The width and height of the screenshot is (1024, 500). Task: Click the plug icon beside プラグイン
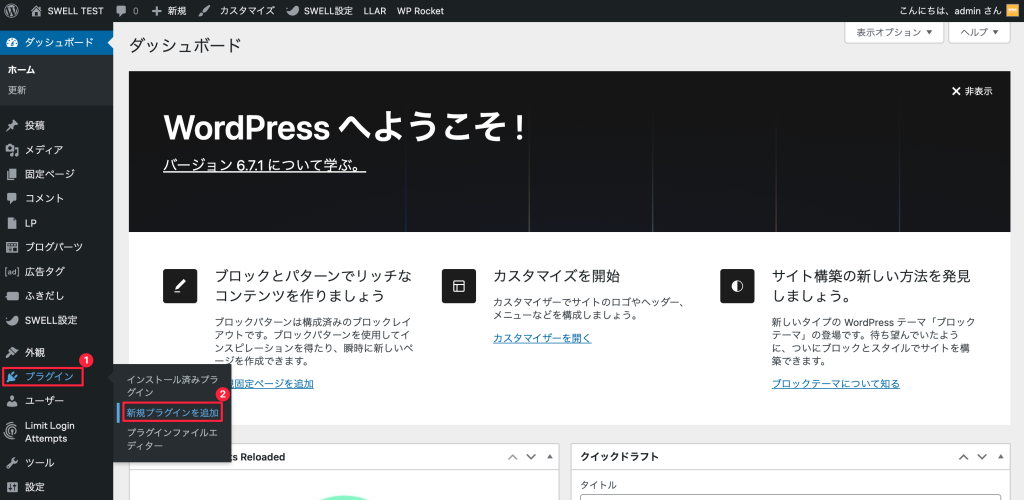pos(12,377)
